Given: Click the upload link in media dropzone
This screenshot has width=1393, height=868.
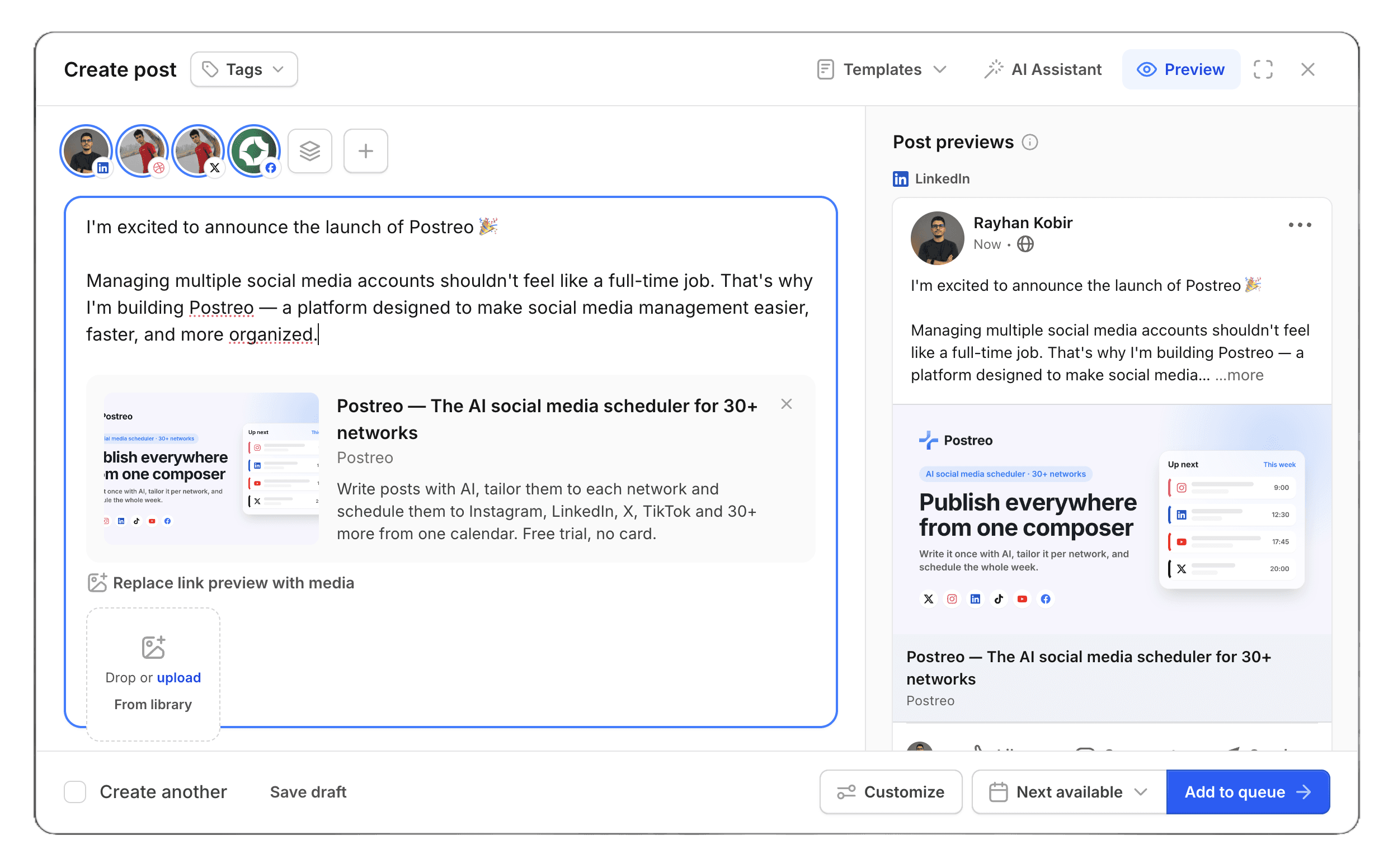Looking at the screenshot, I should [178, 677].
